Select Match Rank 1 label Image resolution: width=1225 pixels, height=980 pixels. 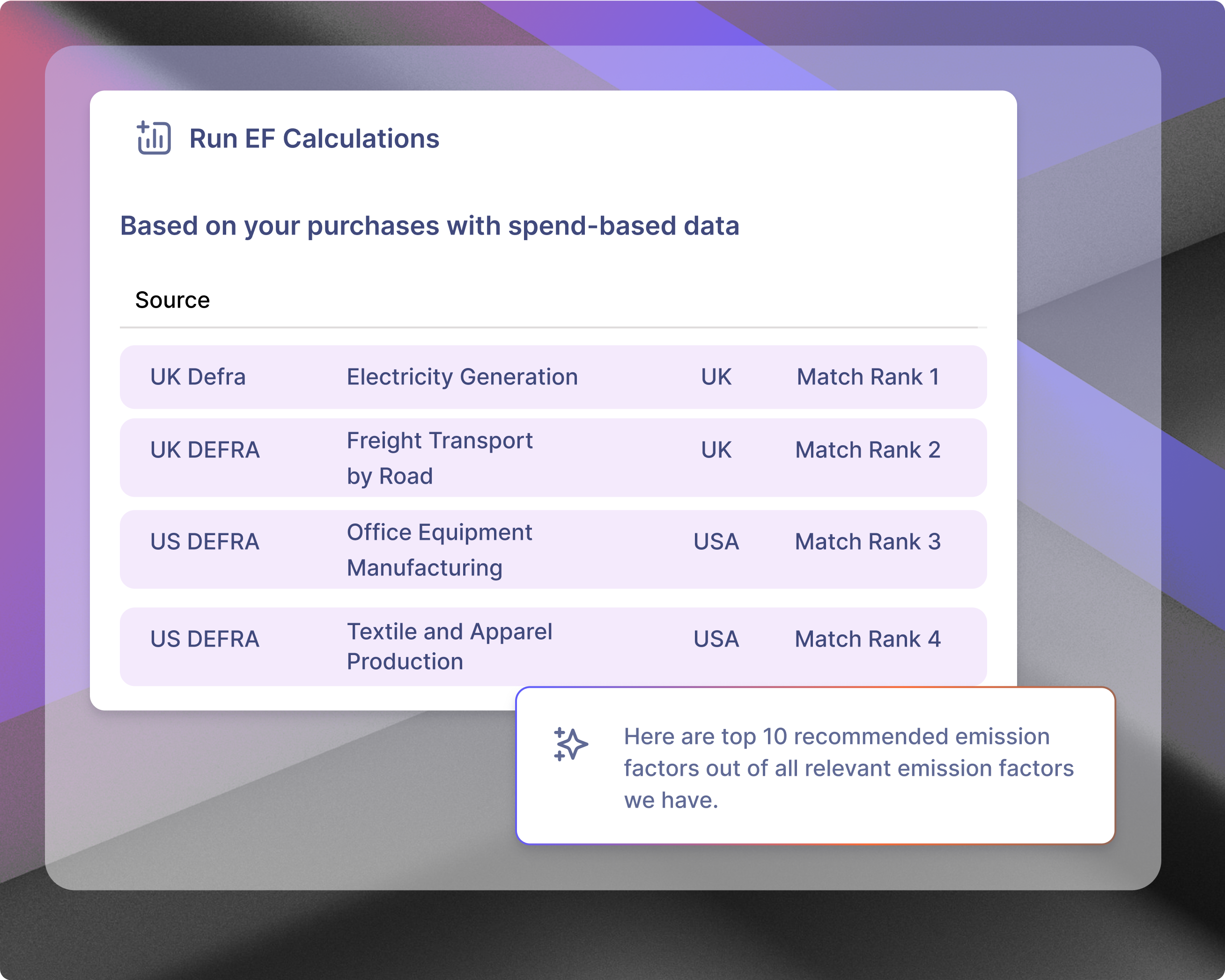tap(868, 376)
